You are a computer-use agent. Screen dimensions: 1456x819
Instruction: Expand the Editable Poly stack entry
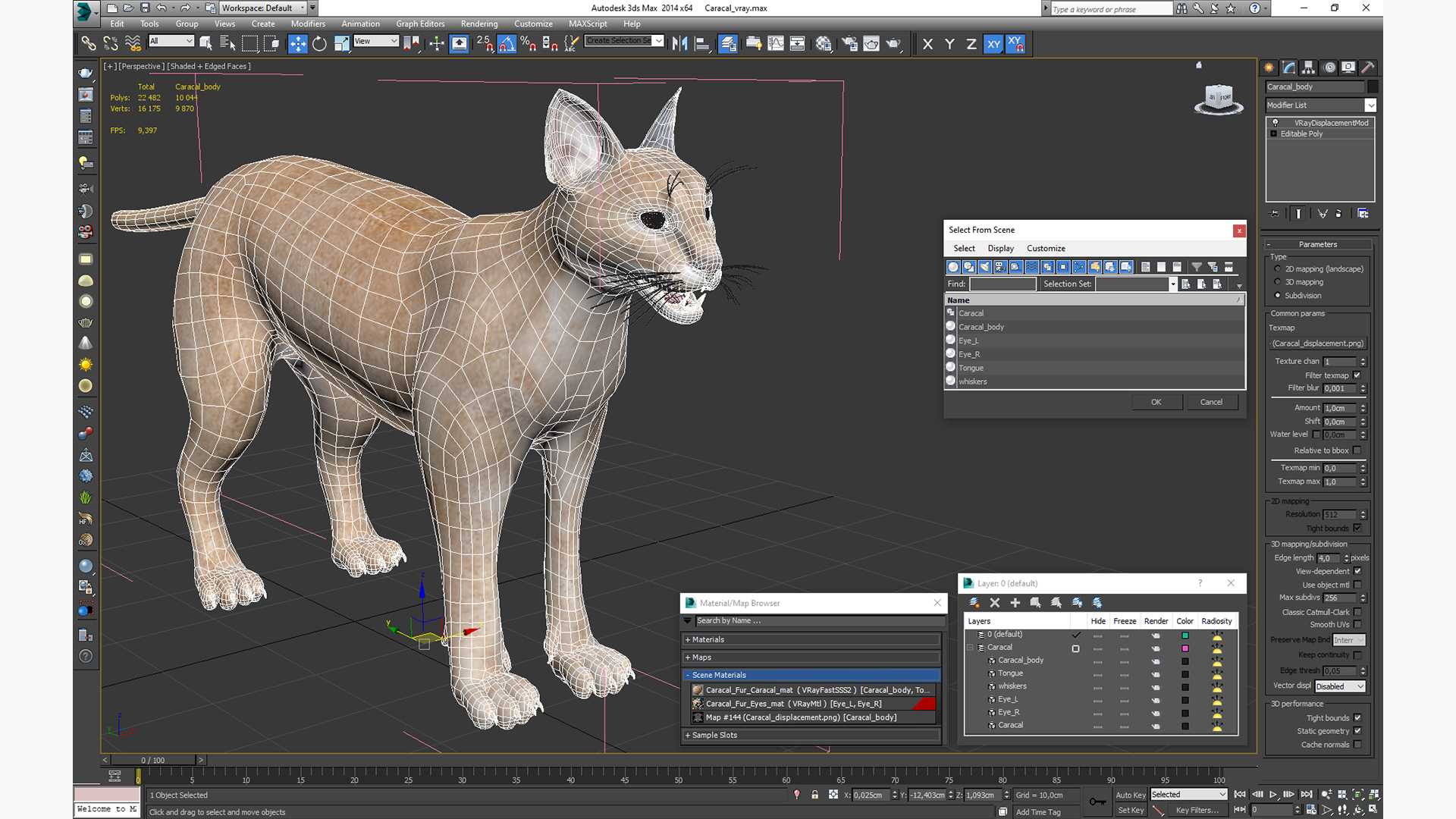(x=1274, y=134)
